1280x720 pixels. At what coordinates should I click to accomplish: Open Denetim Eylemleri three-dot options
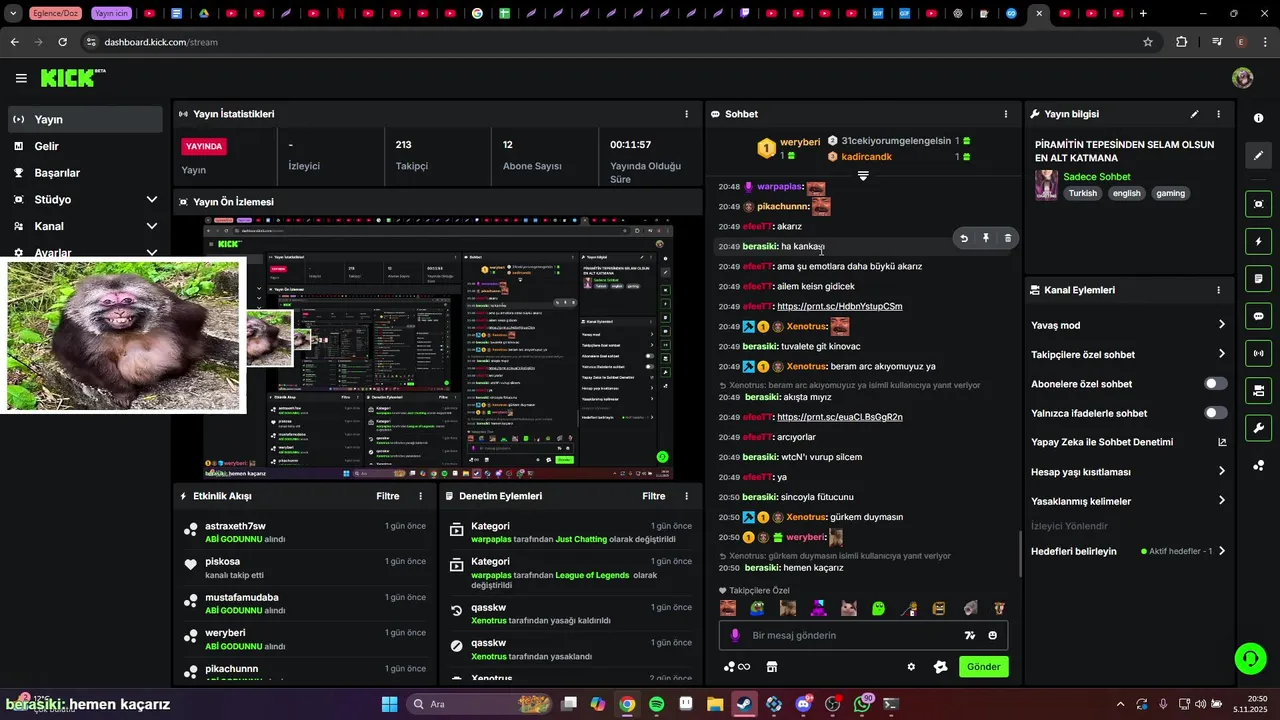click(686, 496)
